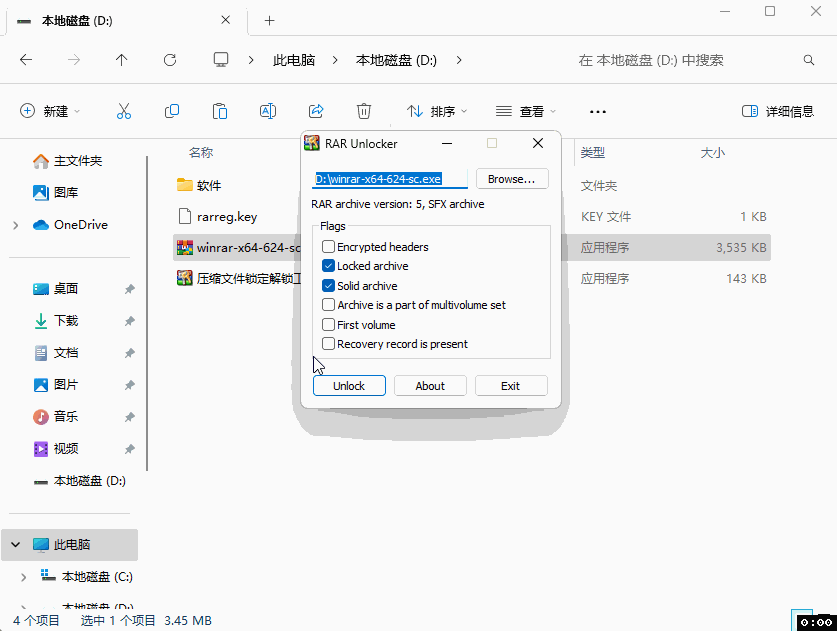This screenshot has height=631, width=837.
Task: Click the archive file path field
Action: (390, 180)
